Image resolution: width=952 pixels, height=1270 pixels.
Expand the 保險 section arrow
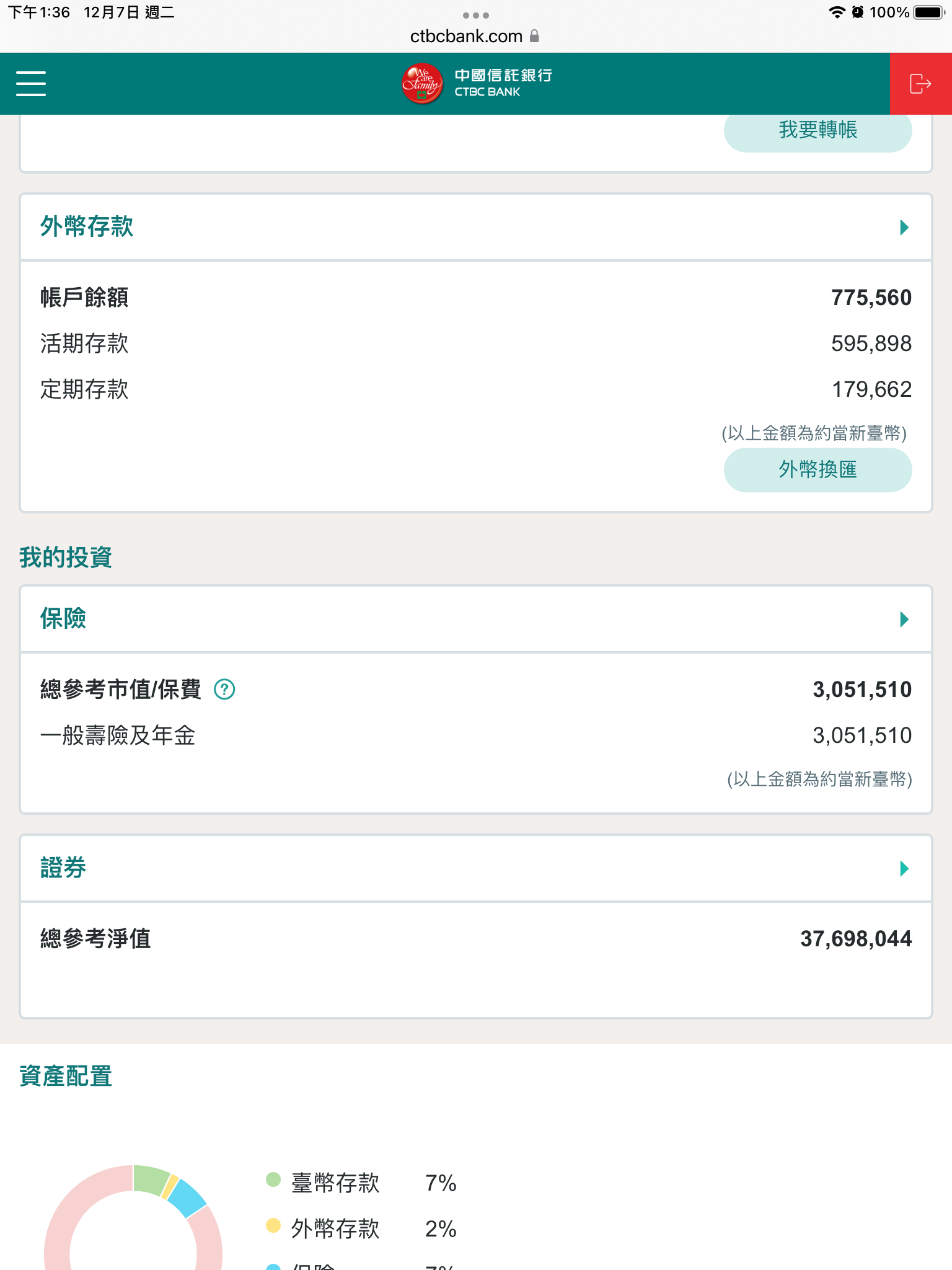[904, 619]
